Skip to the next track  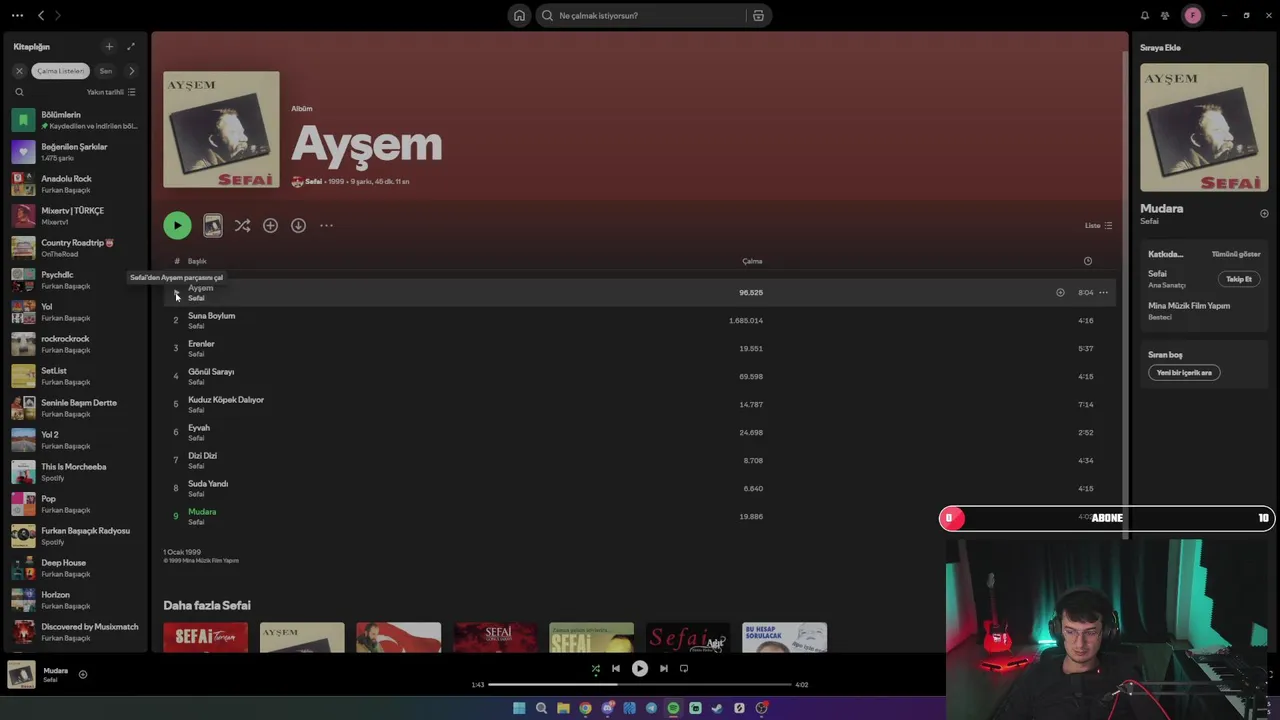[663, 669]
